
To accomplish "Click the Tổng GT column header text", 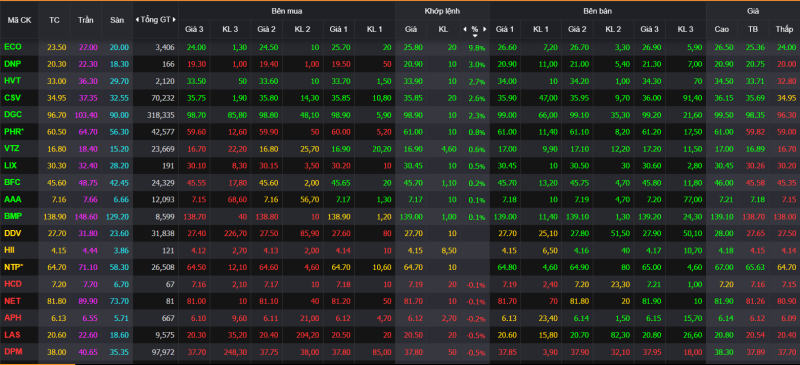I will [156, 20].
